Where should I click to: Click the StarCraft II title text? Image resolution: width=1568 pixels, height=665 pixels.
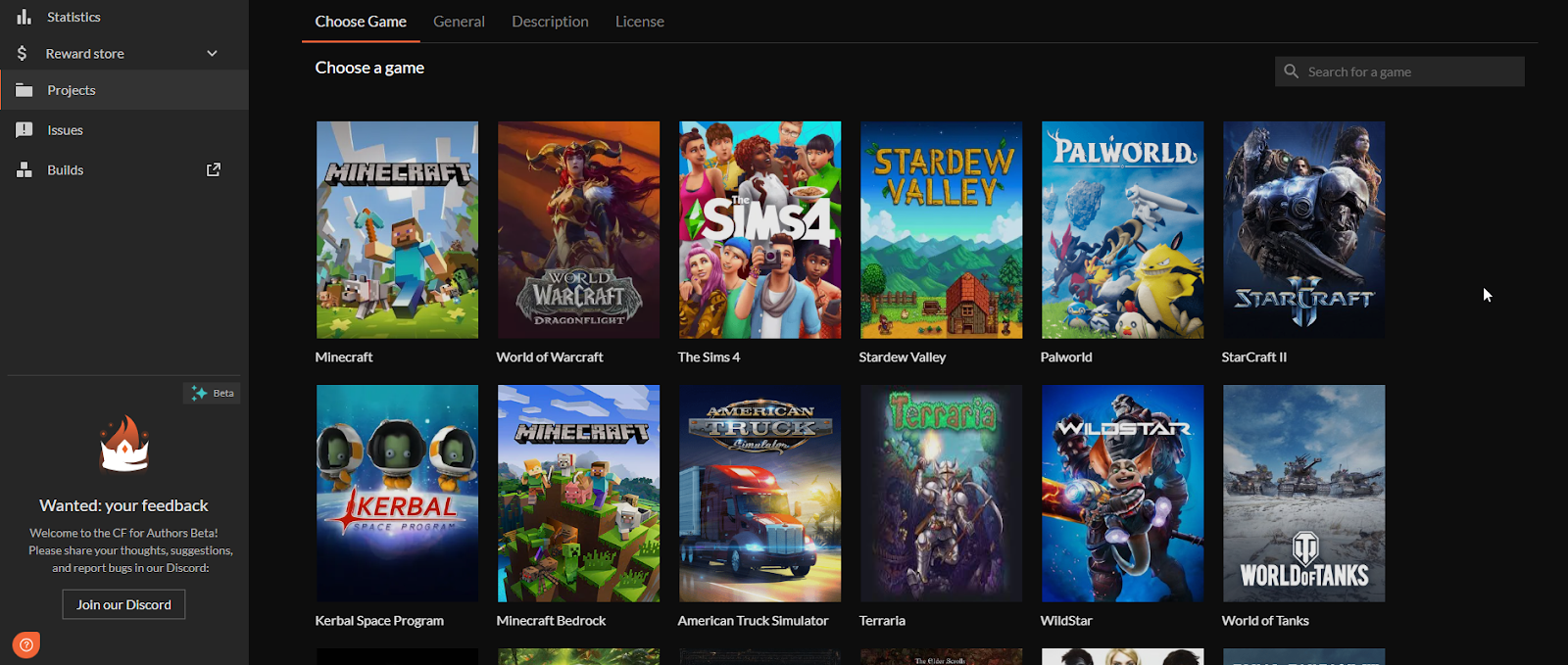tap(1254, 357)
